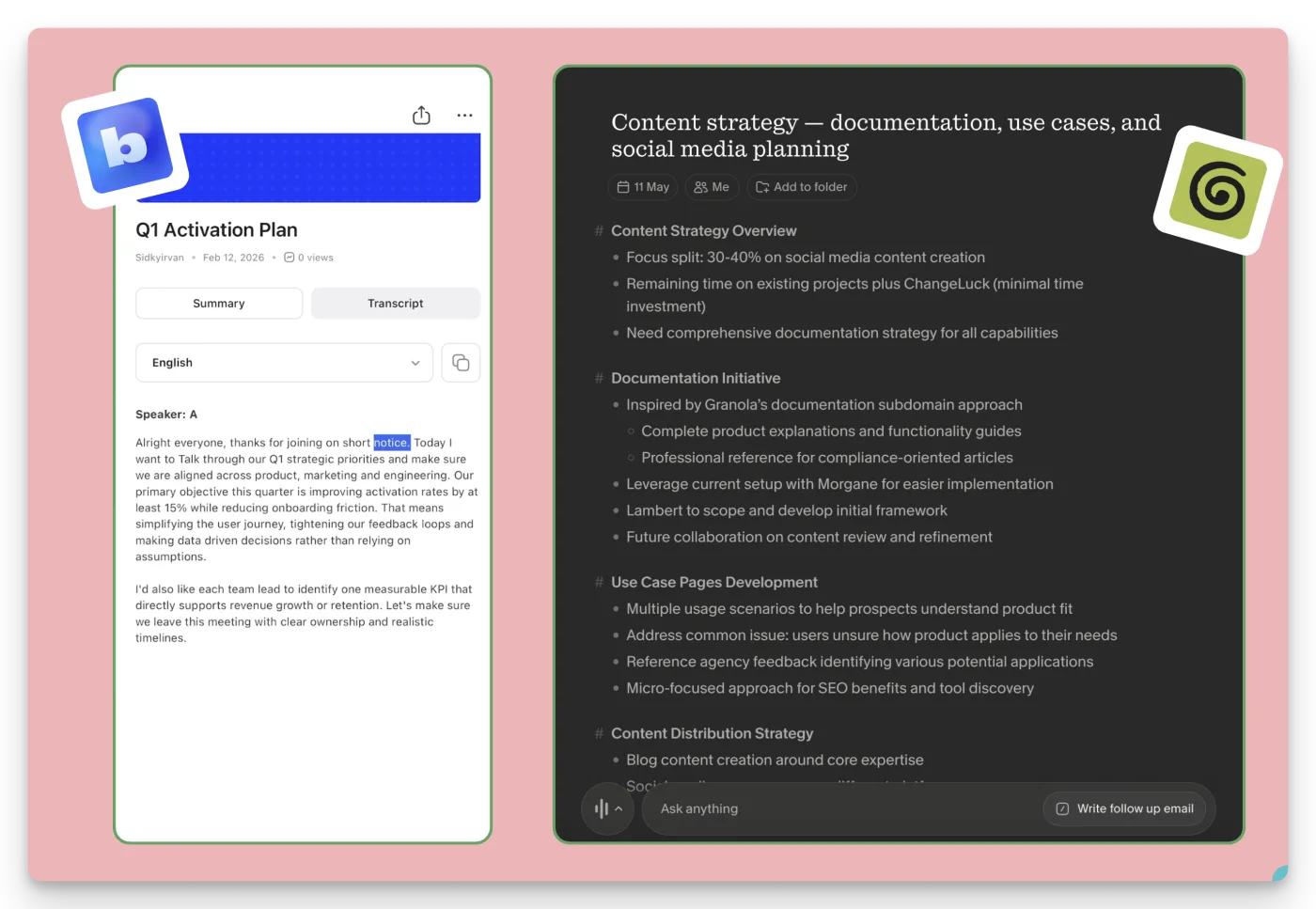
Task: Click the 'Add to folder' button
Action: 802,187
